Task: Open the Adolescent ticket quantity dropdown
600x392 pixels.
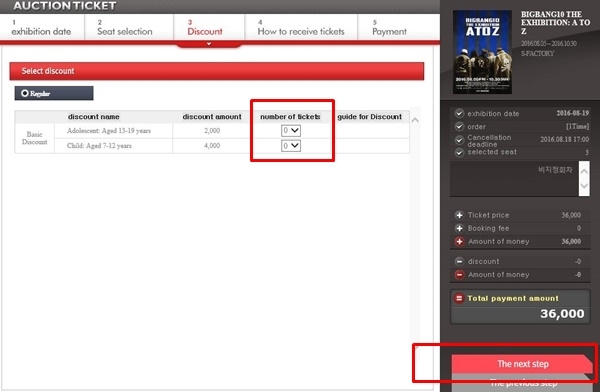Action: (291, 131)
